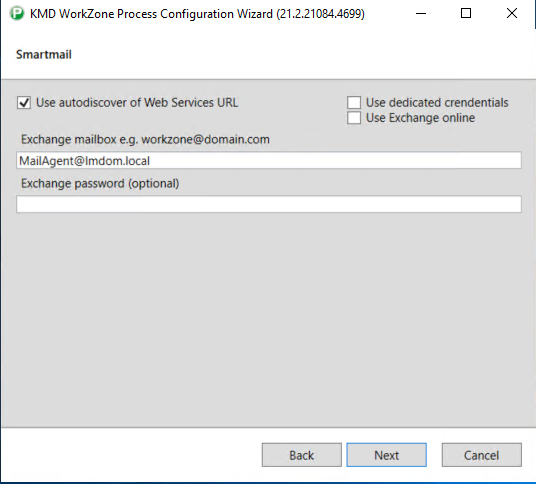
Task: Enable the Use dedicated crendentials checkbox
Action: (x=354, y=103)
